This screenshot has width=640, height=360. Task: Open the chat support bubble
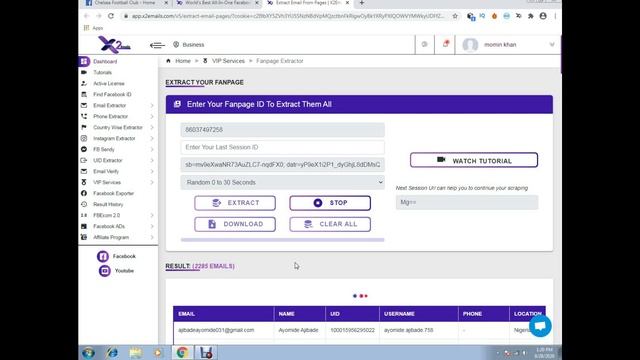540,326
